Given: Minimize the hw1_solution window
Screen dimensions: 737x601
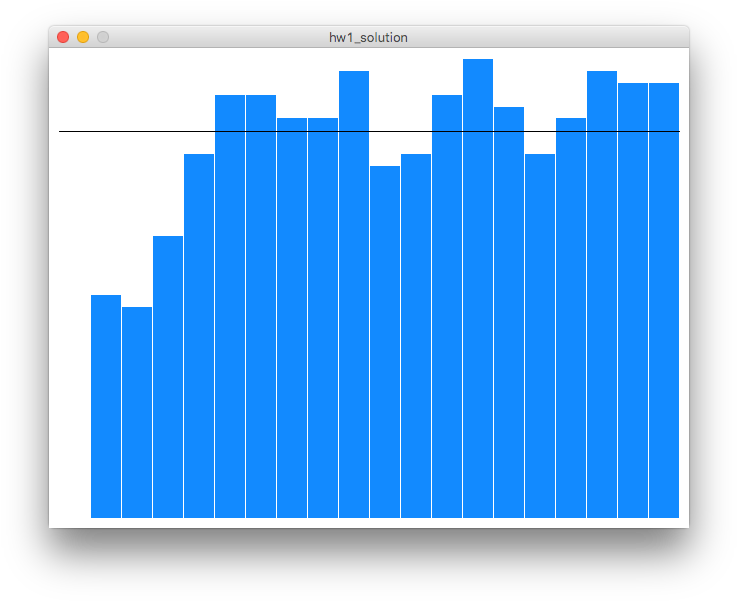Looking at the screenshot, I should click(83, 37).
